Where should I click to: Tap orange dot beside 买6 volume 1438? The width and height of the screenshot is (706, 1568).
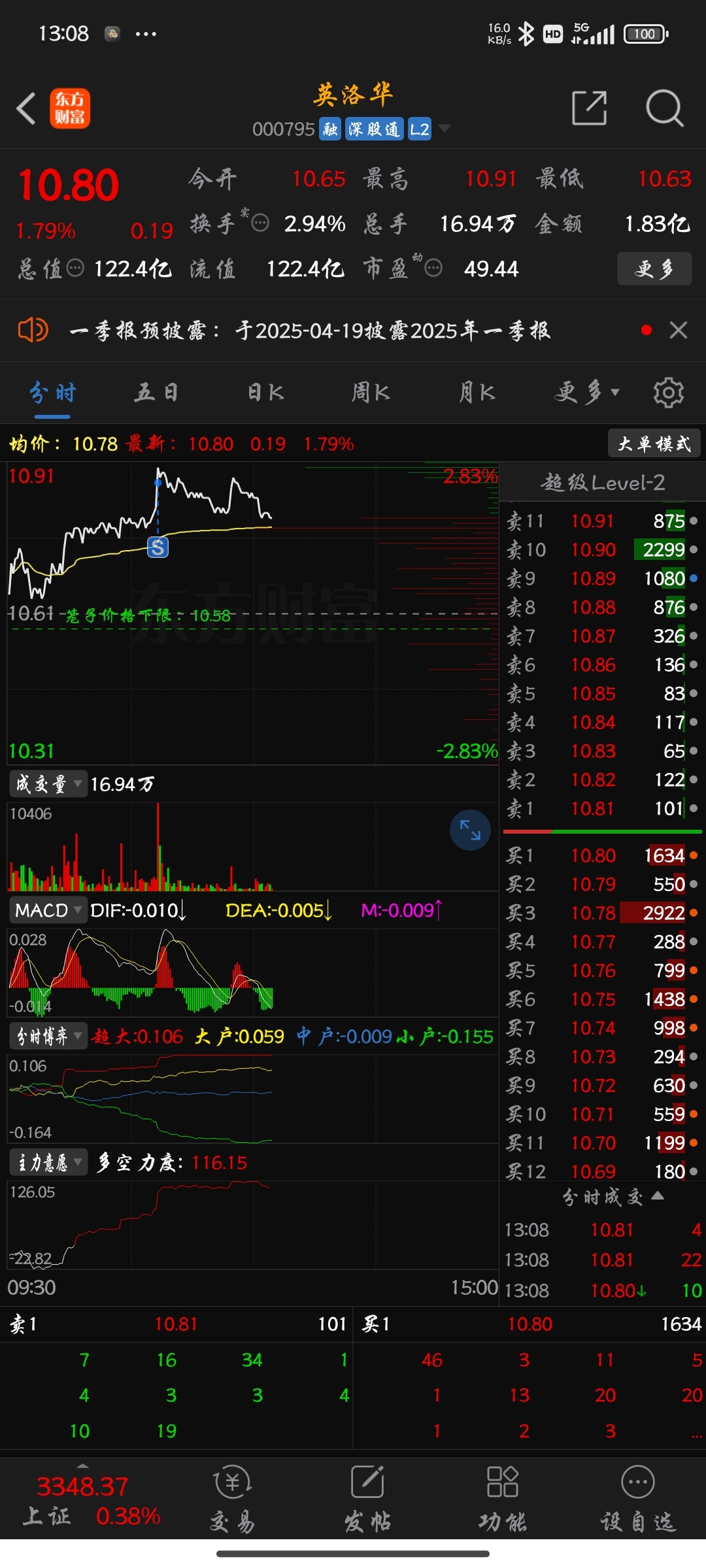point(694,999)
